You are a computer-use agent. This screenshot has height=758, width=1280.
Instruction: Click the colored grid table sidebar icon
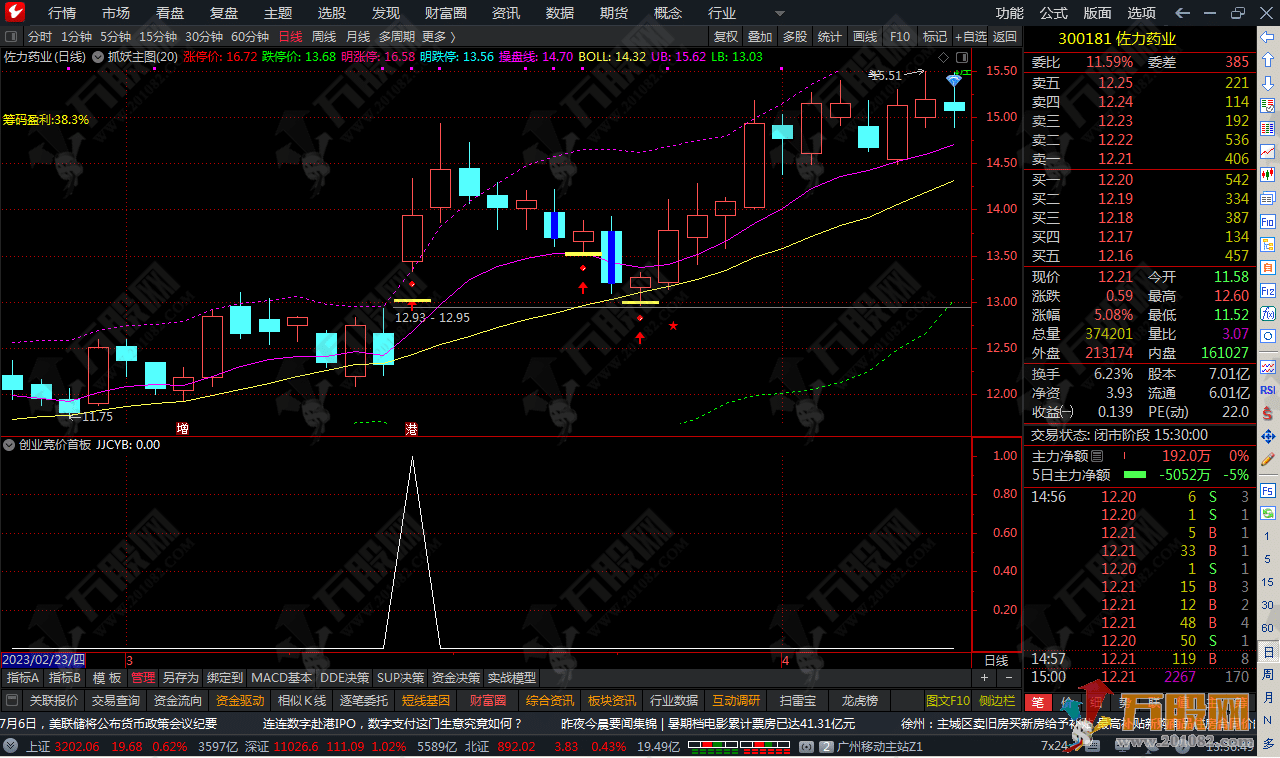tap(1267, 128)
